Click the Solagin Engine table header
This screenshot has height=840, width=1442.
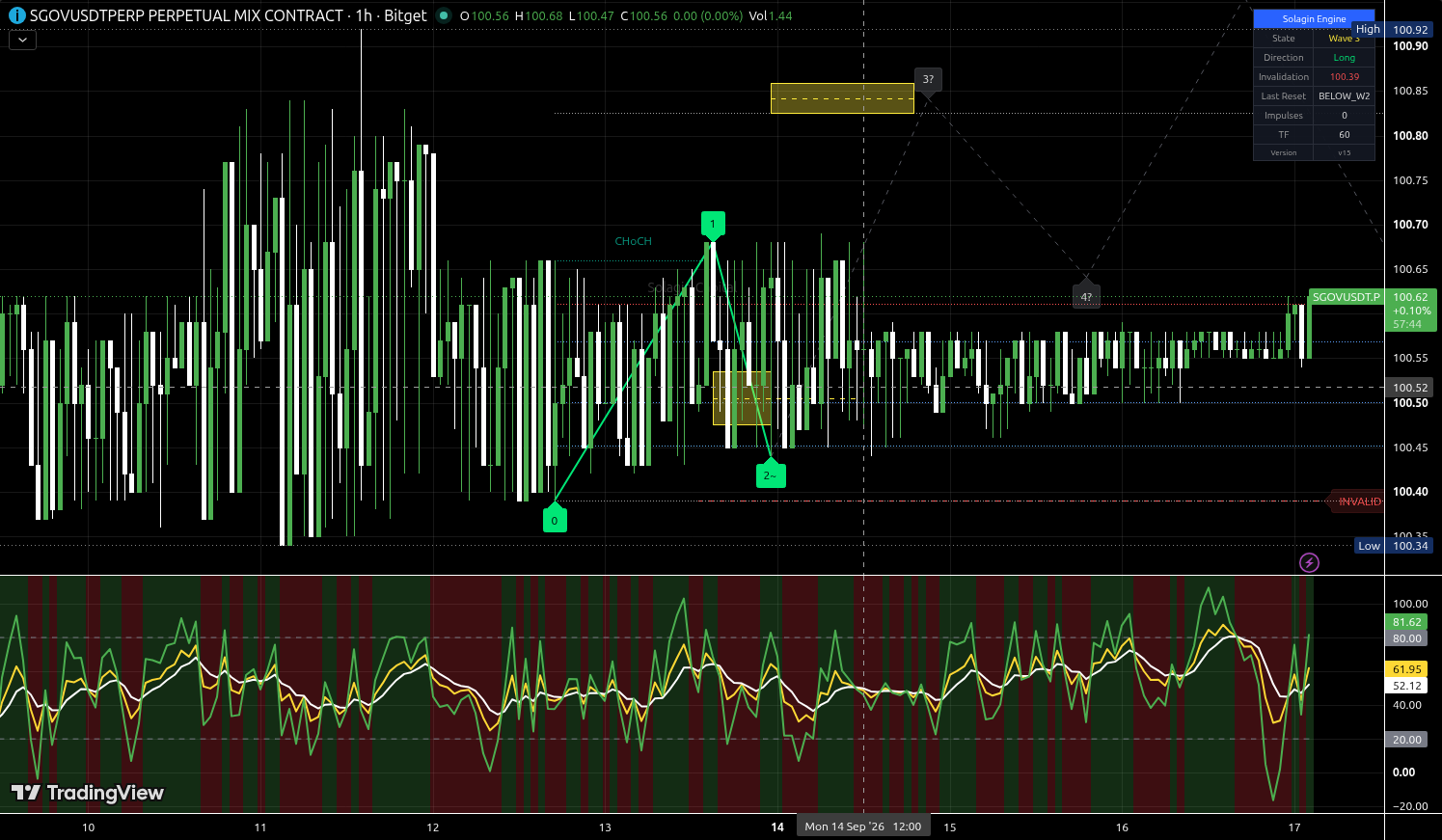point(1314,19)
